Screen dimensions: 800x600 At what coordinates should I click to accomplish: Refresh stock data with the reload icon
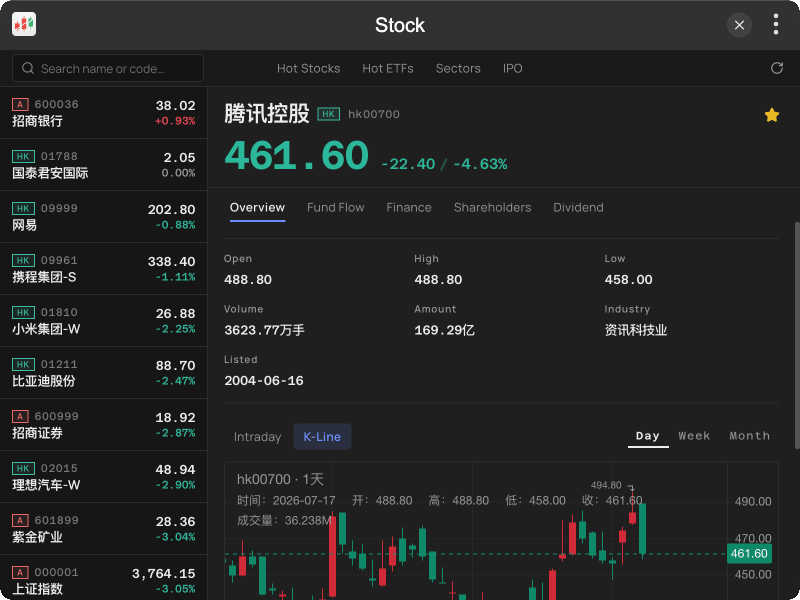pos(777,68)
